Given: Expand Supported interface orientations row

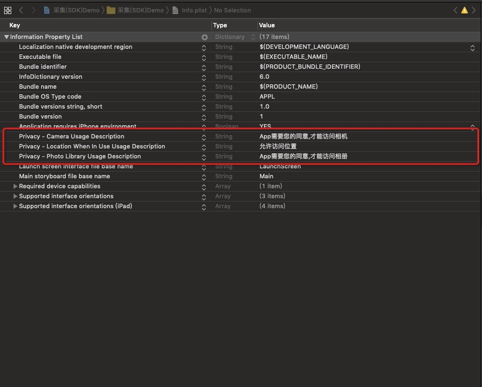Looking at the screenshot, I should point(15,196).
